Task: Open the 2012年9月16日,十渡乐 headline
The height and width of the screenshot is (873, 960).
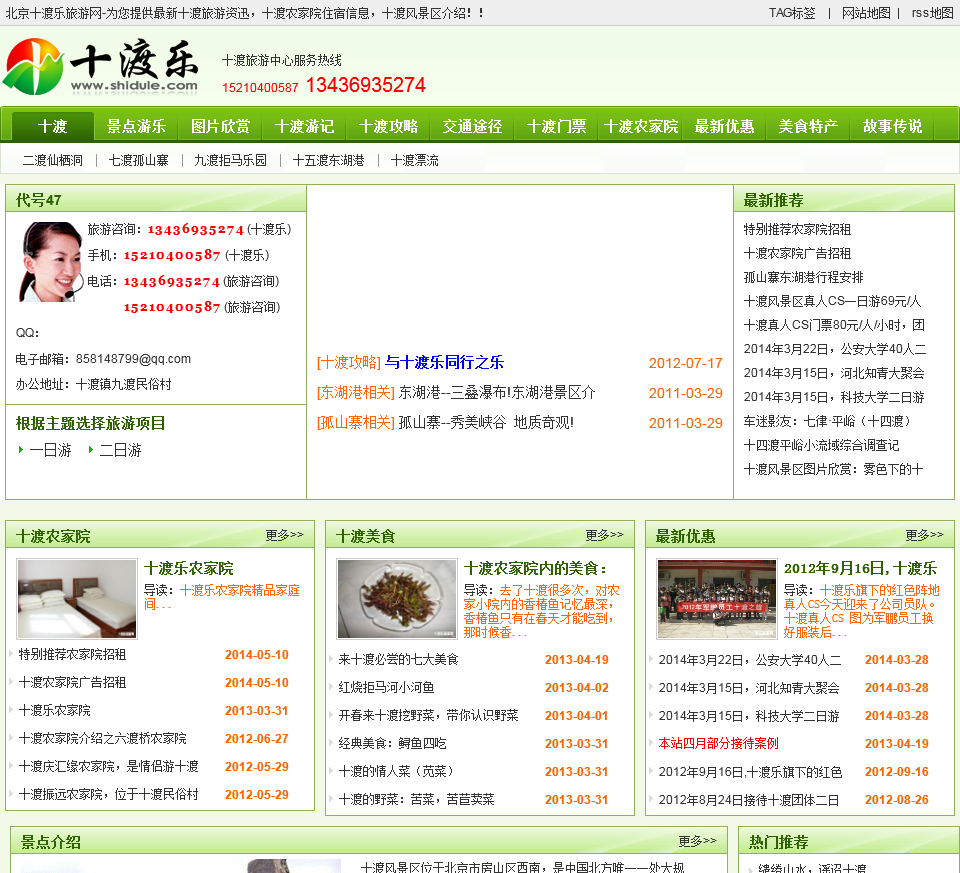Action: pyautogui.click(x=860, y=568)
